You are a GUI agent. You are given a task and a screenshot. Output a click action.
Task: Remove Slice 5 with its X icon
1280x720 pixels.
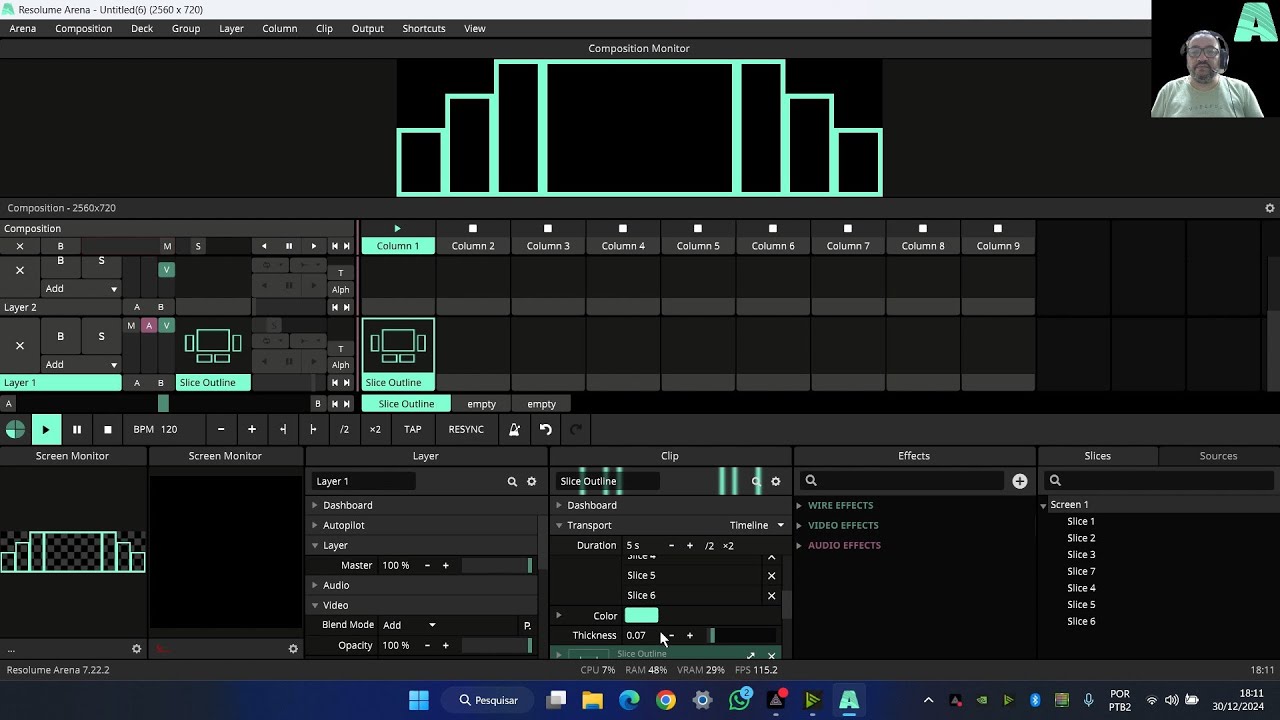tap(771, 575)
